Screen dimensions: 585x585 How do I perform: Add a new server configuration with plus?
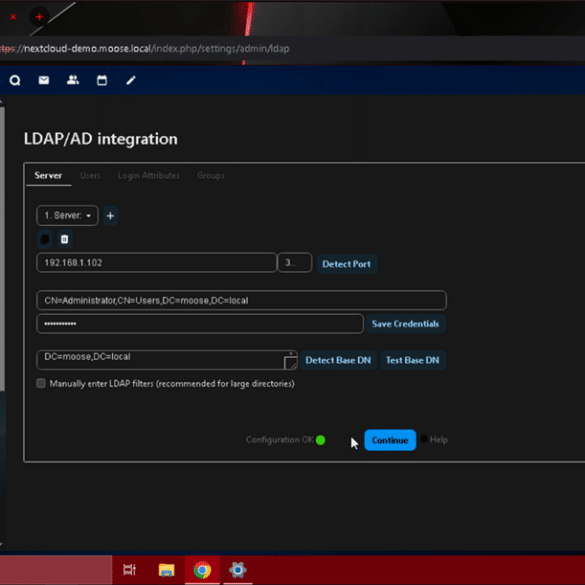110,216
